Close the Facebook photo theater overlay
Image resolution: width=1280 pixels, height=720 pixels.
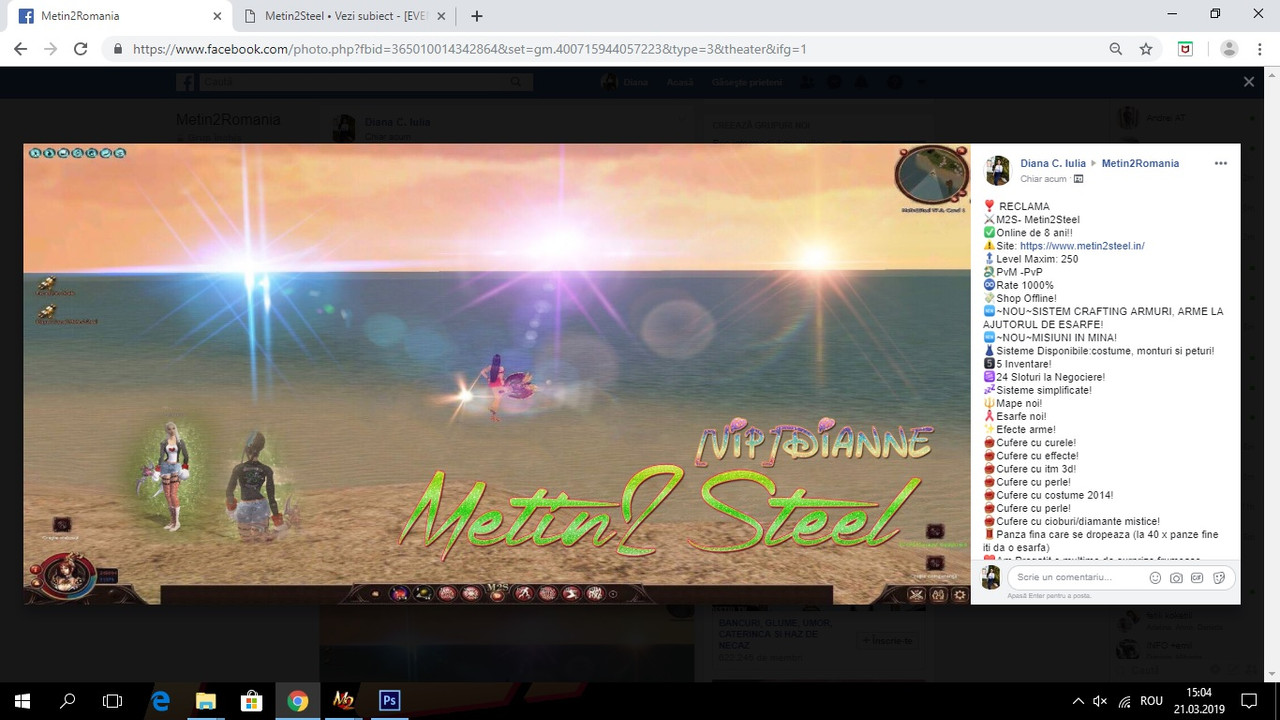pyautogui.click(x=1248, y=82)
